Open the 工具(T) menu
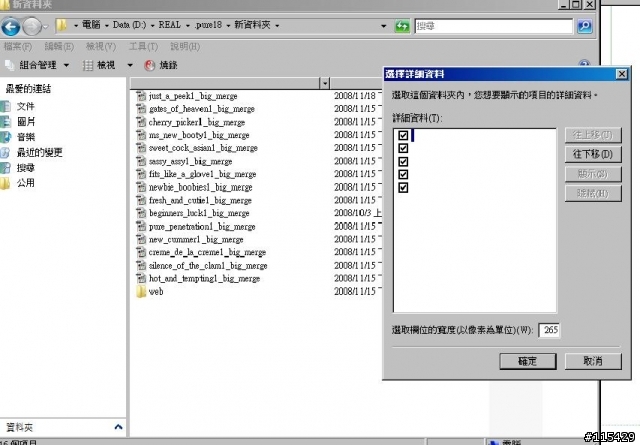The height and width of the screenshot is (445, 640). (x=143, y=47)
